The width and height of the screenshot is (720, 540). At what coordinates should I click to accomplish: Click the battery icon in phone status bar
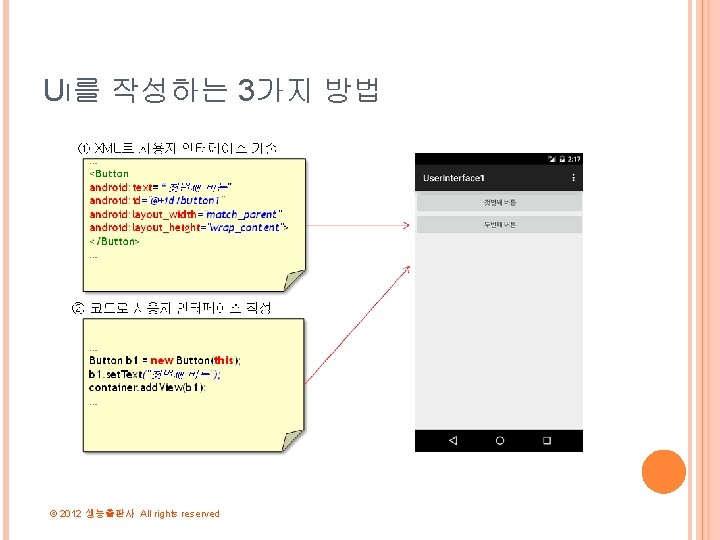562,159
